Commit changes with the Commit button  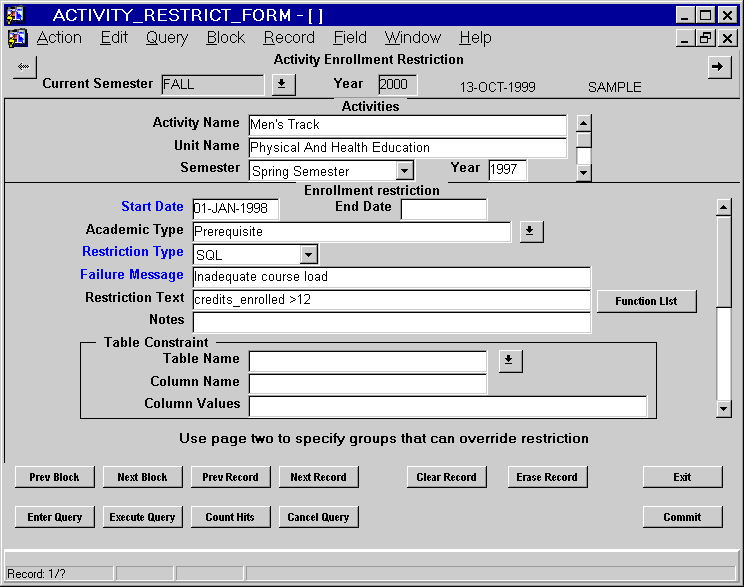682,517
